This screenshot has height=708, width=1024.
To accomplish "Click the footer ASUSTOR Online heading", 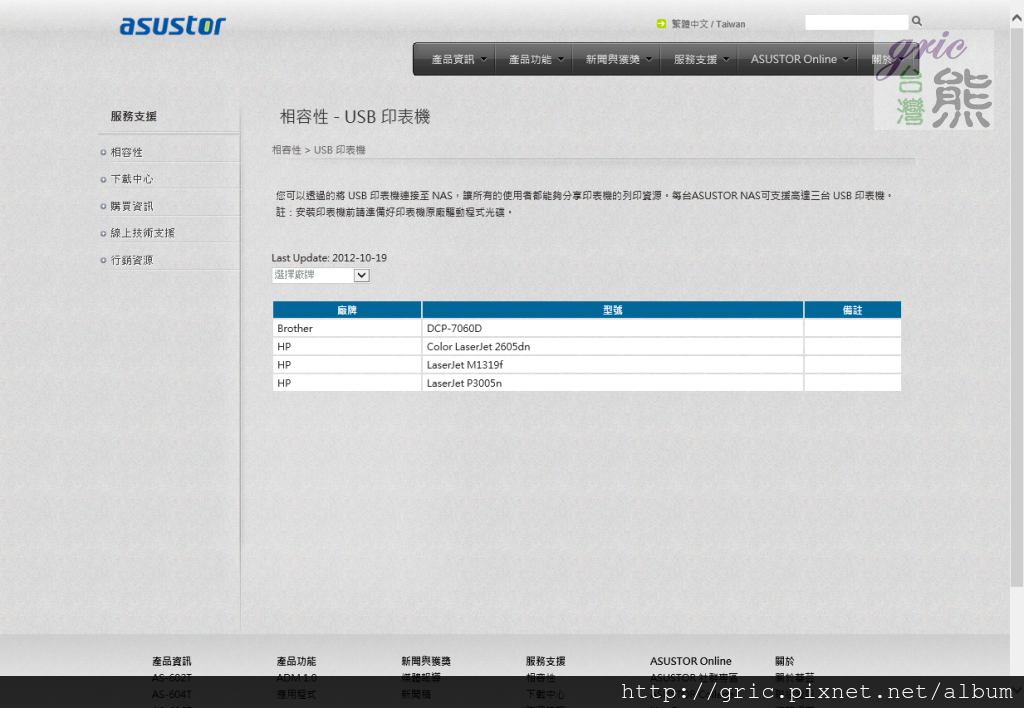I will [690, 661].
